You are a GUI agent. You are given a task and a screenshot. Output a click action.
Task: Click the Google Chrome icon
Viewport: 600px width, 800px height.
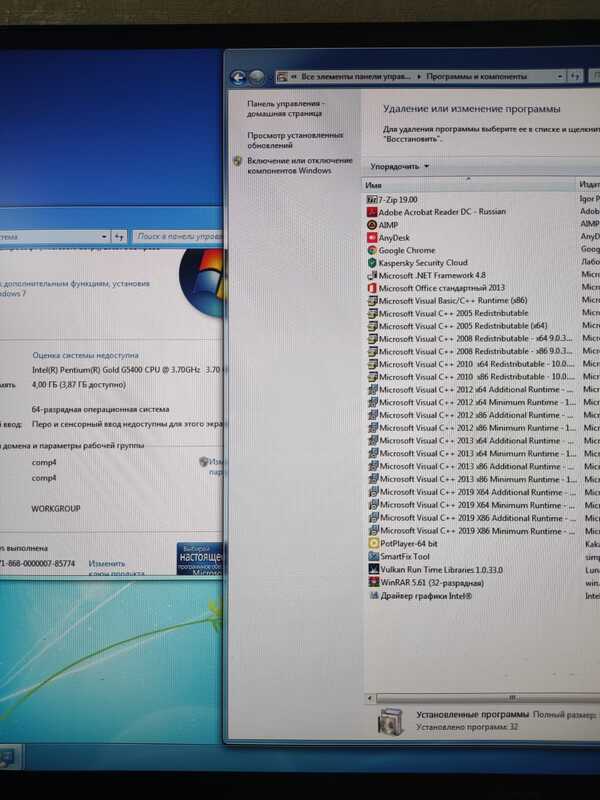point(372,251)
